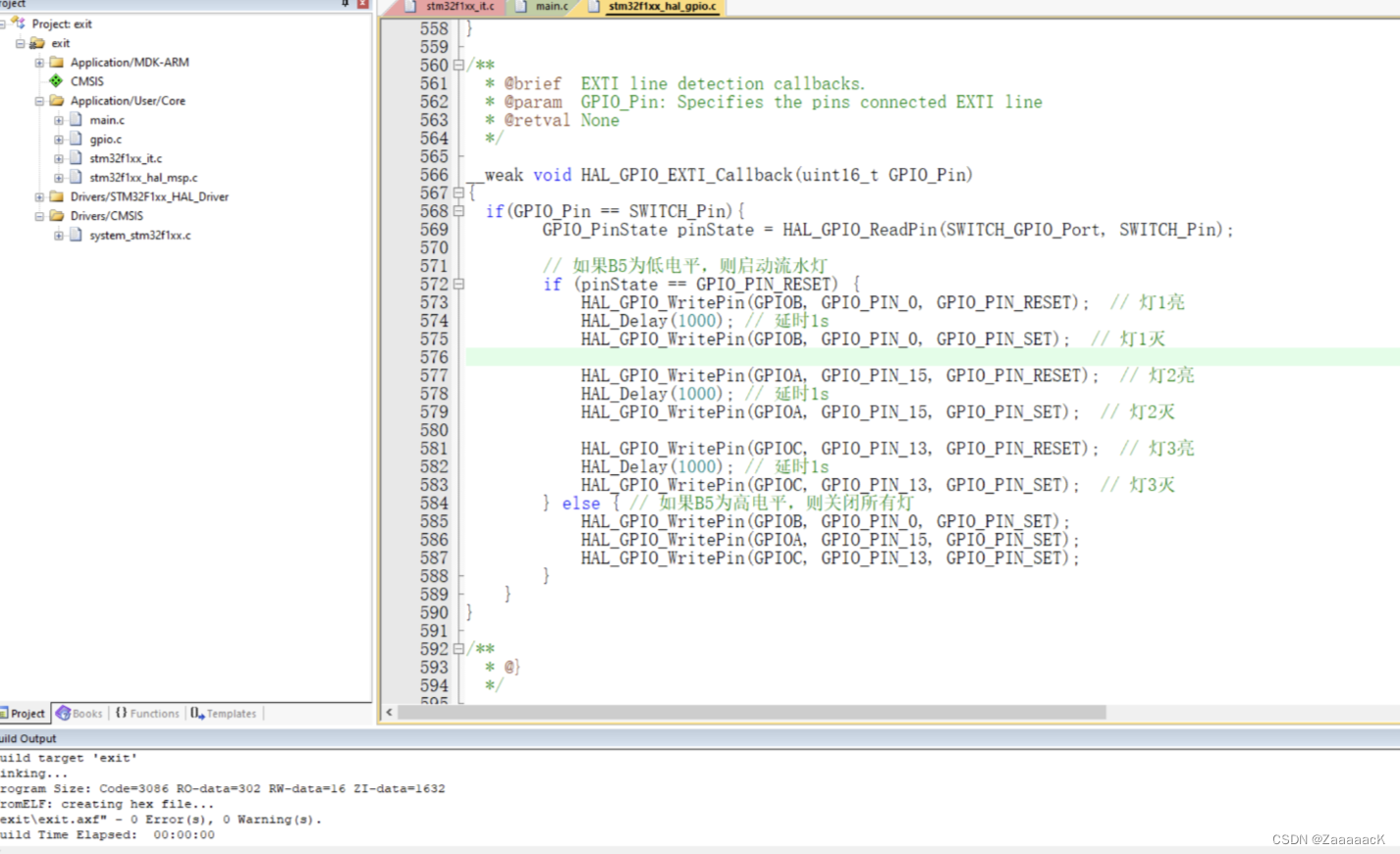This screenshot has height=854, width=1400.
Task: Fold the comment block at line 592
Action: pos(458,649)
